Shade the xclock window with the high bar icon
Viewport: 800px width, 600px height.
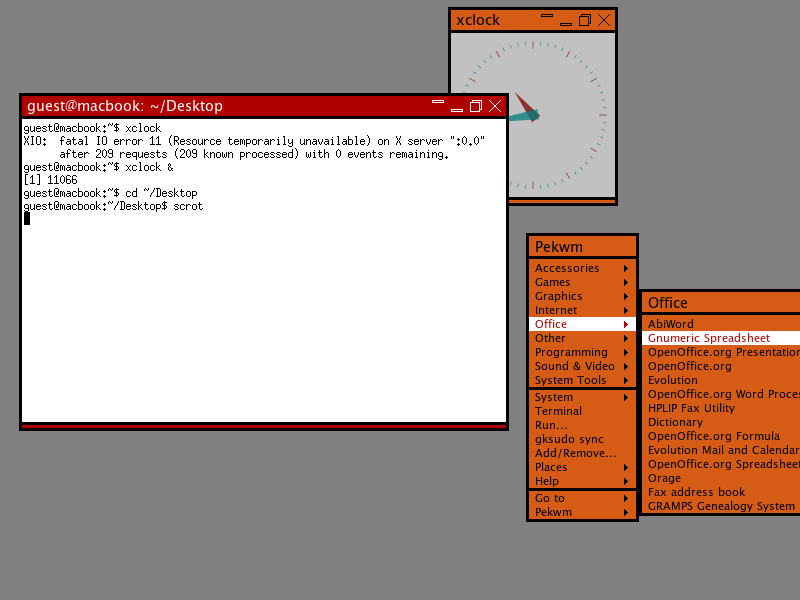547,15
